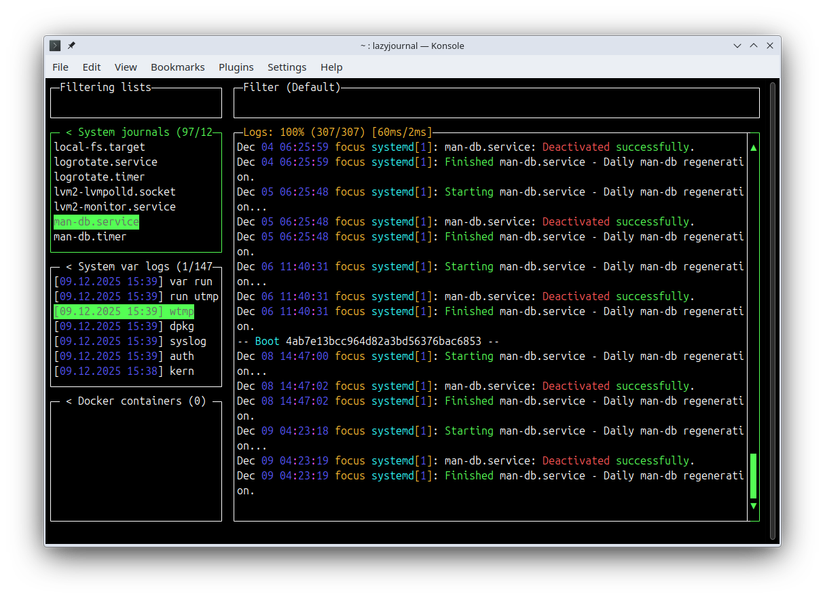Click the empty Docker containers panel
The height and width of the screenshot is (599, 825).
coord(136,460)
